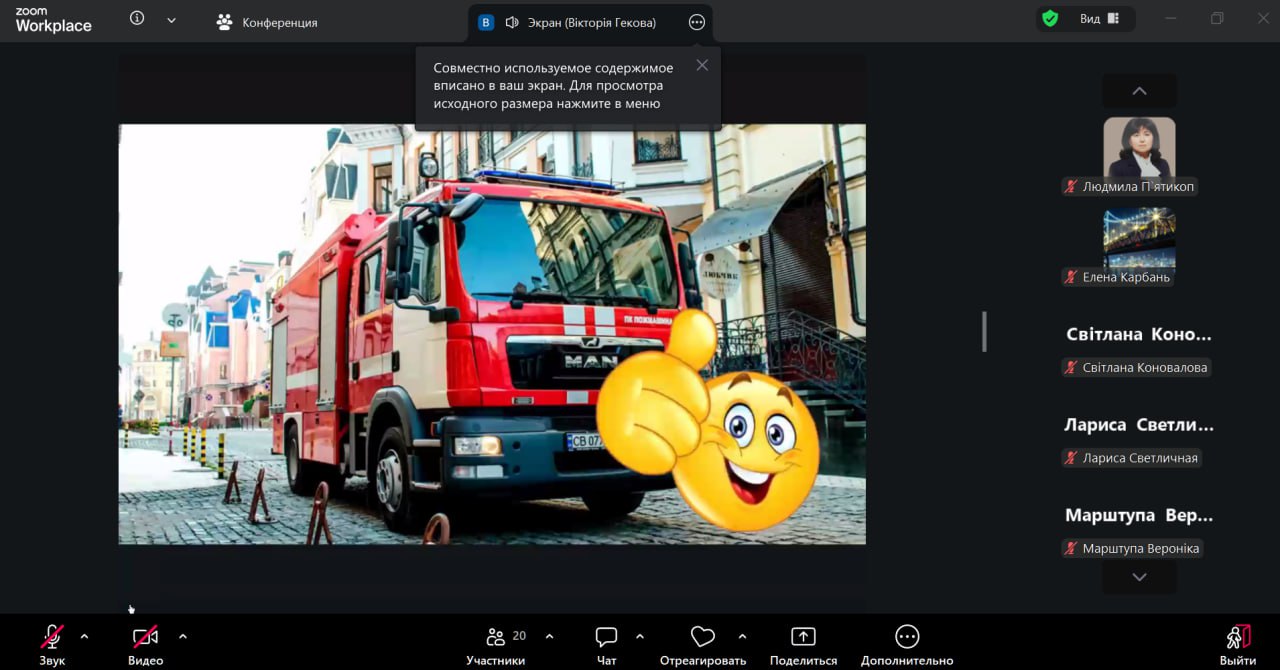The height and width of the screenshot is (670, 1280).
Task: Unmute microphone with Звук button
Action: [x=52, y=637]
